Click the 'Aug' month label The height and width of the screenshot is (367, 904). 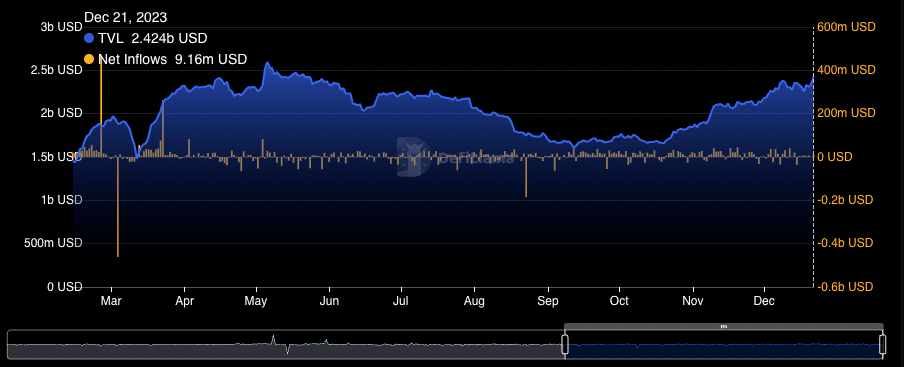474,301
